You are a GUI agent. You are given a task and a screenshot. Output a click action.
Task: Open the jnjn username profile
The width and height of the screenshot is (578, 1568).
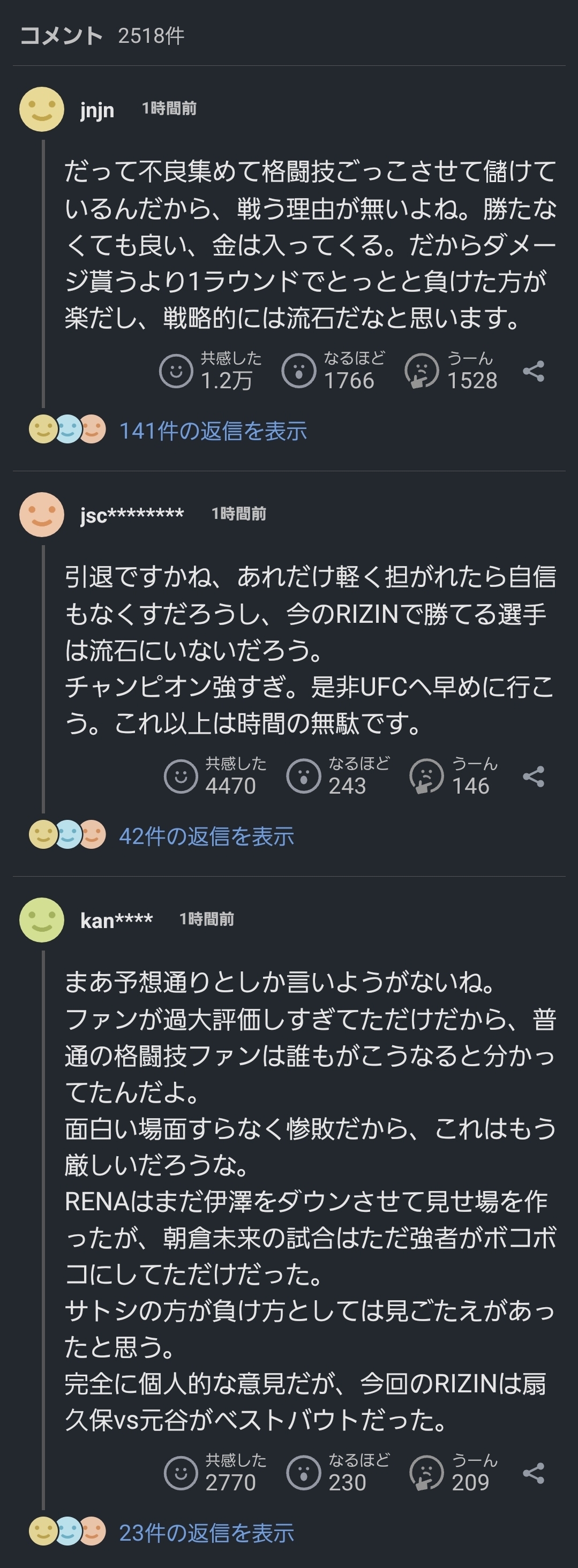tap(97, 110)
